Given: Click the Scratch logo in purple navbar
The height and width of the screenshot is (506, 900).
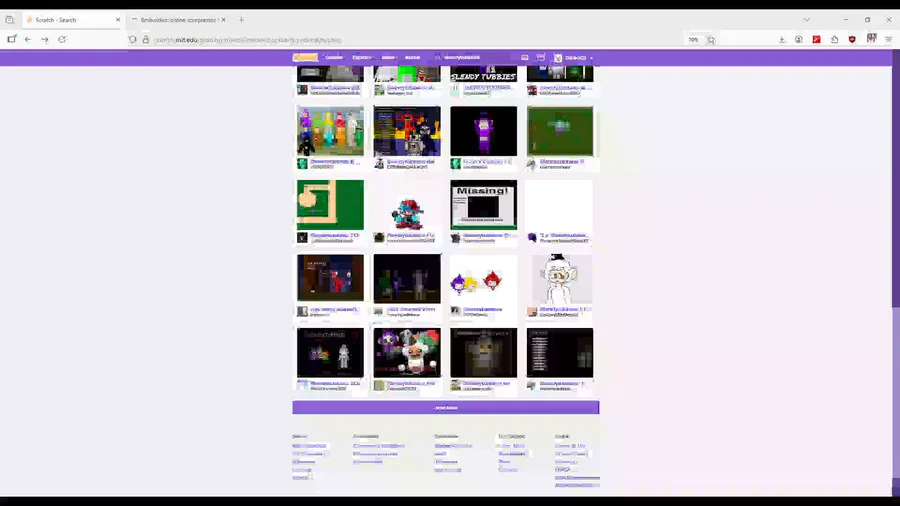Looking at the screenshot, I should [x=305, y=57].
